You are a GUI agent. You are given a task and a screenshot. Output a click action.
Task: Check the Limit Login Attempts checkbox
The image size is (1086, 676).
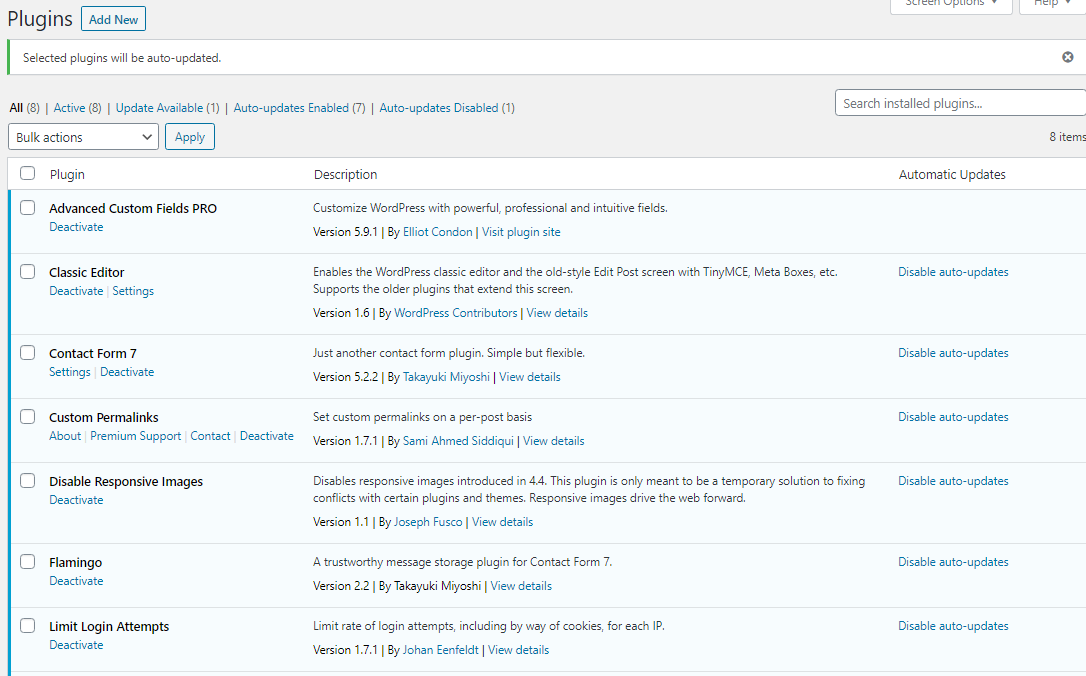click(28, 625)
